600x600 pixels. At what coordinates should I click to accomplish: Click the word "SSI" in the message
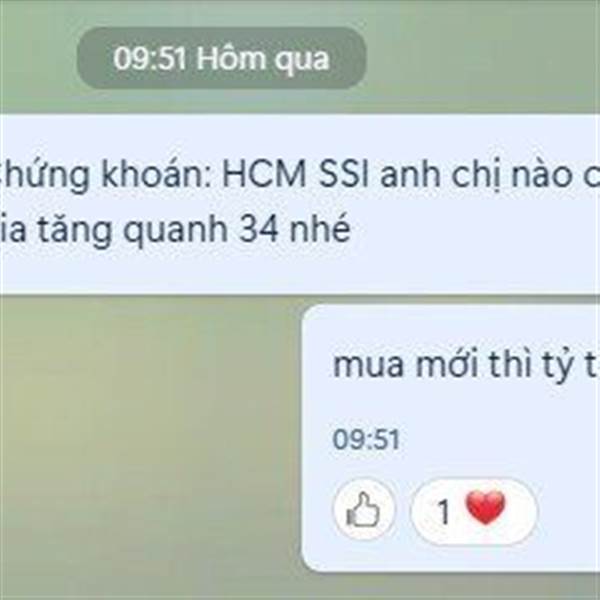[x=344, y=174]
